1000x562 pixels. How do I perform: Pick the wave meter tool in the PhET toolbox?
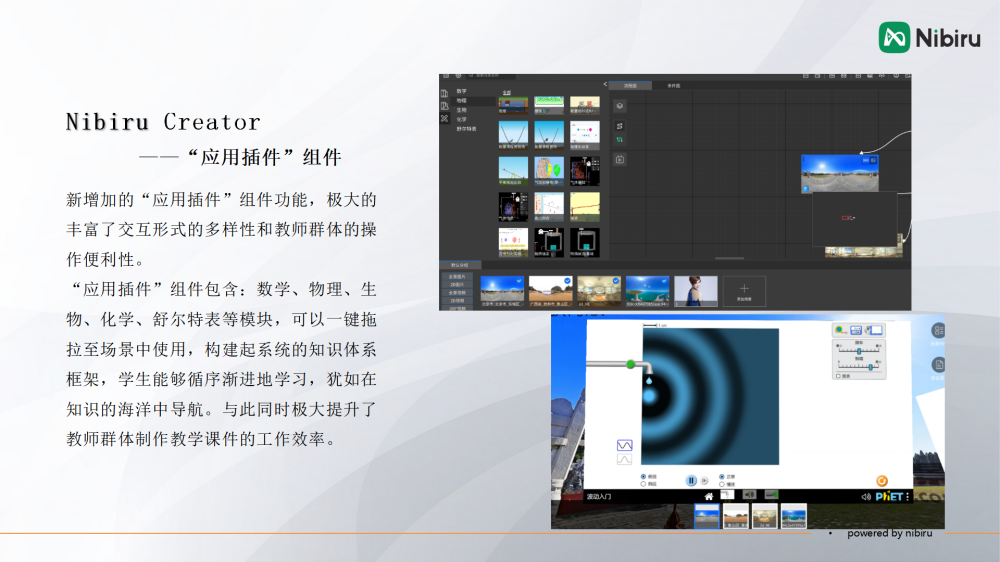tap(876, 330)
